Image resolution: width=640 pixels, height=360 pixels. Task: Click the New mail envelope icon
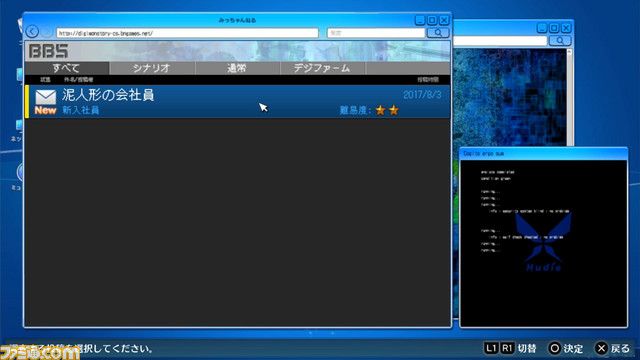point(45,98)
